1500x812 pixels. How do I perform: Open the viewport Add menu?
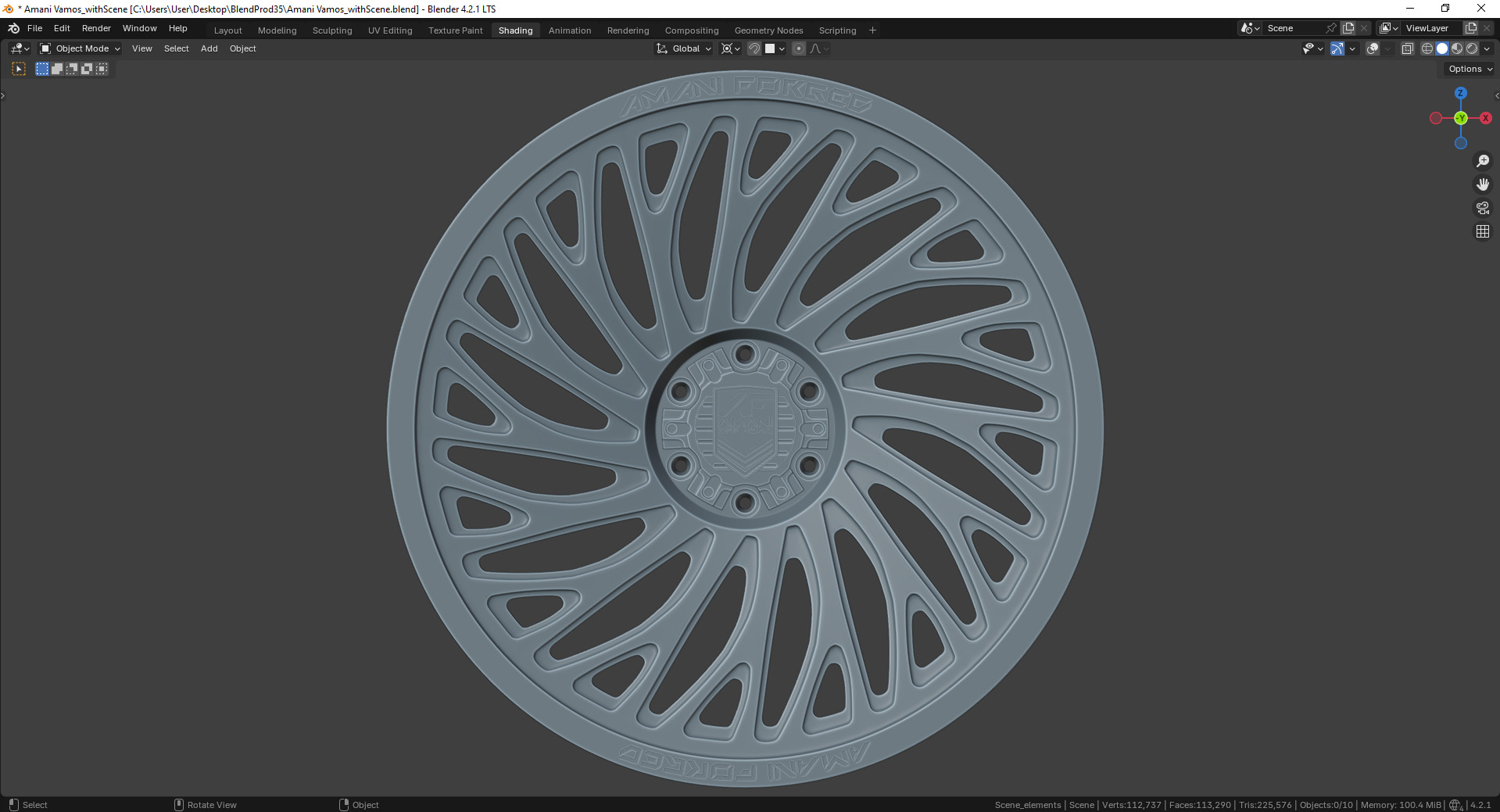click(x=209, y=48)
